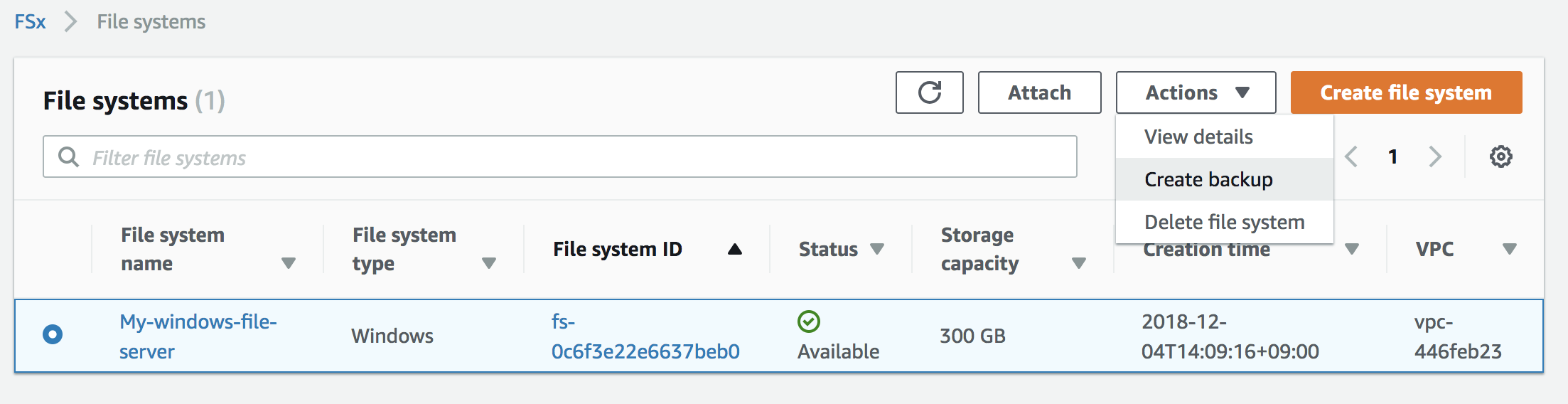Choose Delete file system menu entry
Image resolution: width=1568 pixels, height=404 pixels.
(x=1225, y=222)
